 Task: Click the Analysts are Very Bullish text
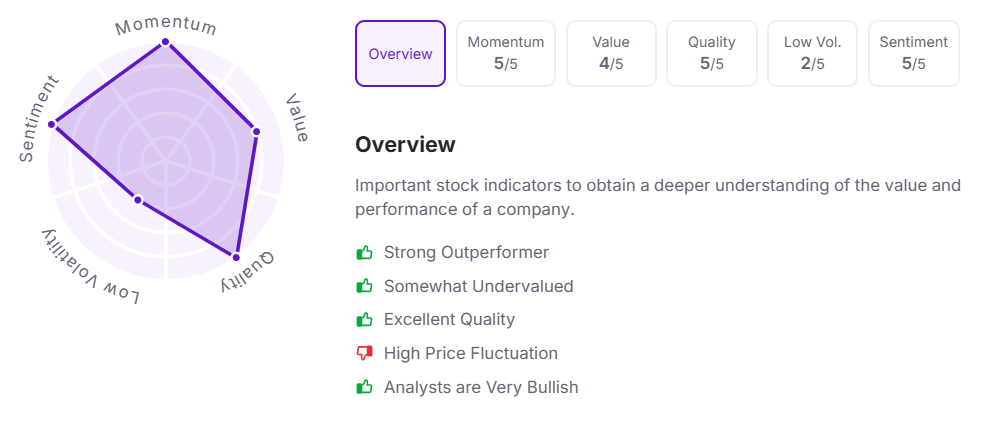pos(481,387)
